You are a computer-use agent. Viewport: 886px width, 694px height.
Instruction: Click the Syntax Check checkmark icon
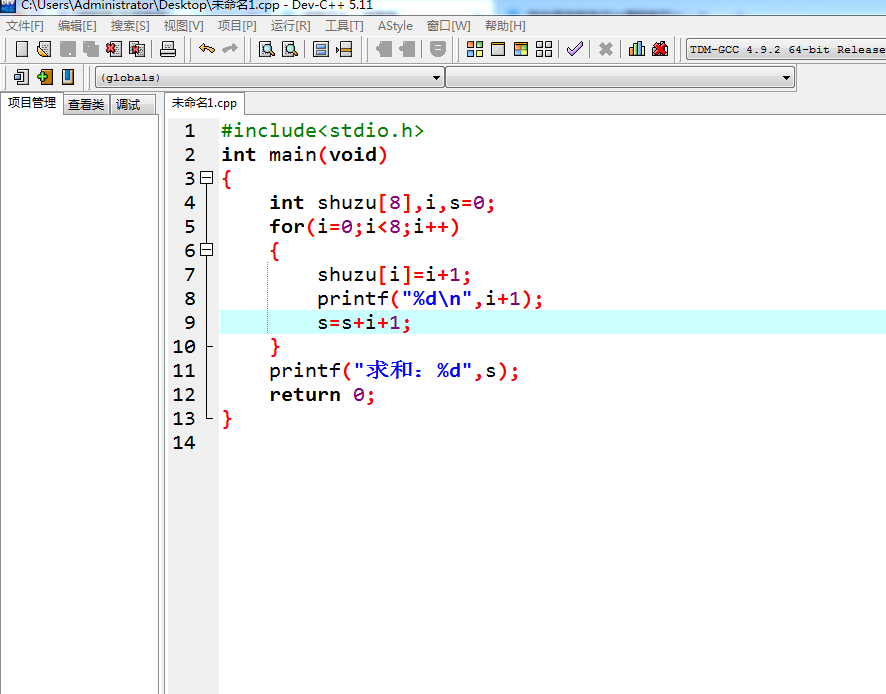tap(575, 49)
